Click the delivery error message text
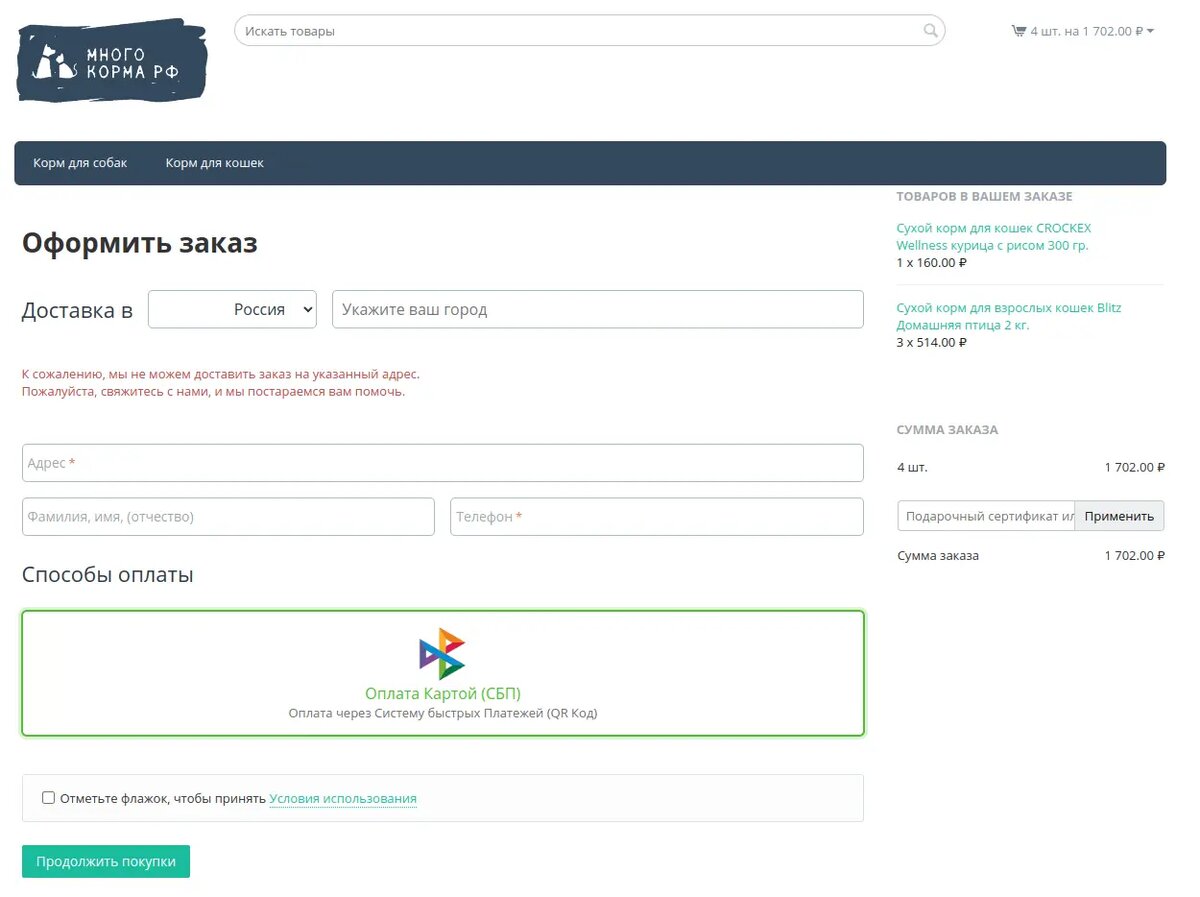 point(221,383)
